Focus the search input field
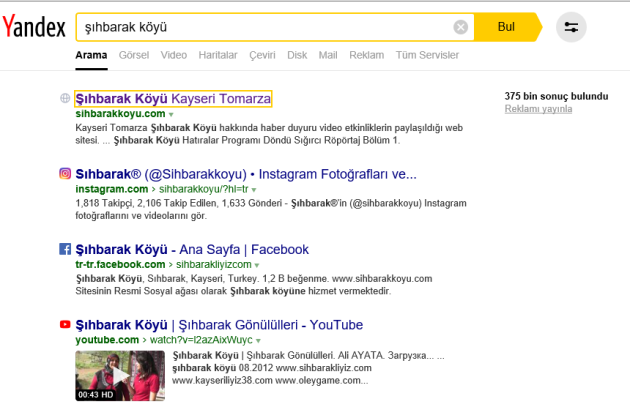The image size is (630, 407). [x=265, y=27]
